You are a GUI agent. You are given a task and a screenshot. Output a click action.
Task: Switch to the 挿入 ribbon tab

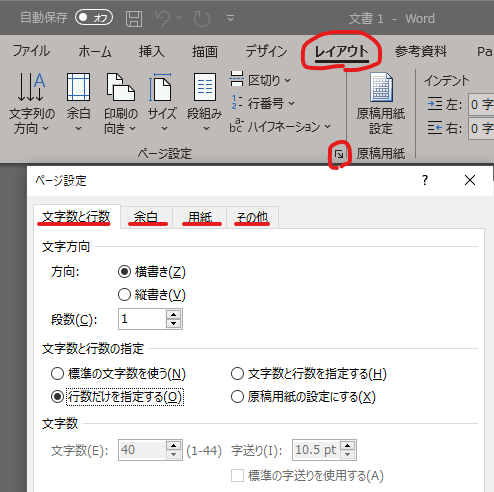tap(151, 51)
